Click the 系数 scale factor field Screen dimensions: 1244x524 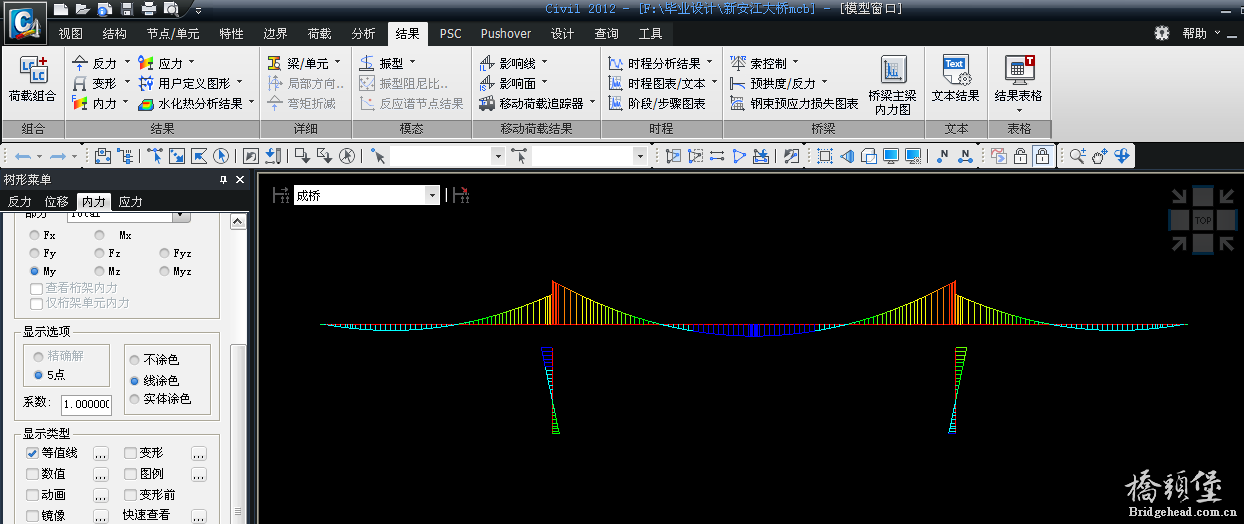tap(86, 404)
